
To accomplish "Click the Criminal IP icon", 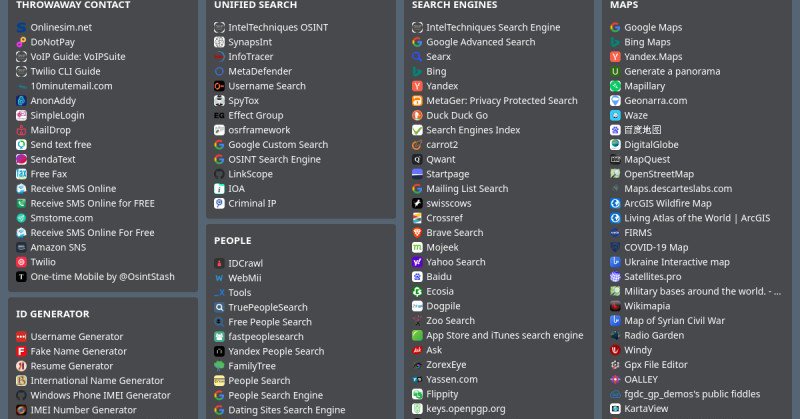I will click(219, 204).
